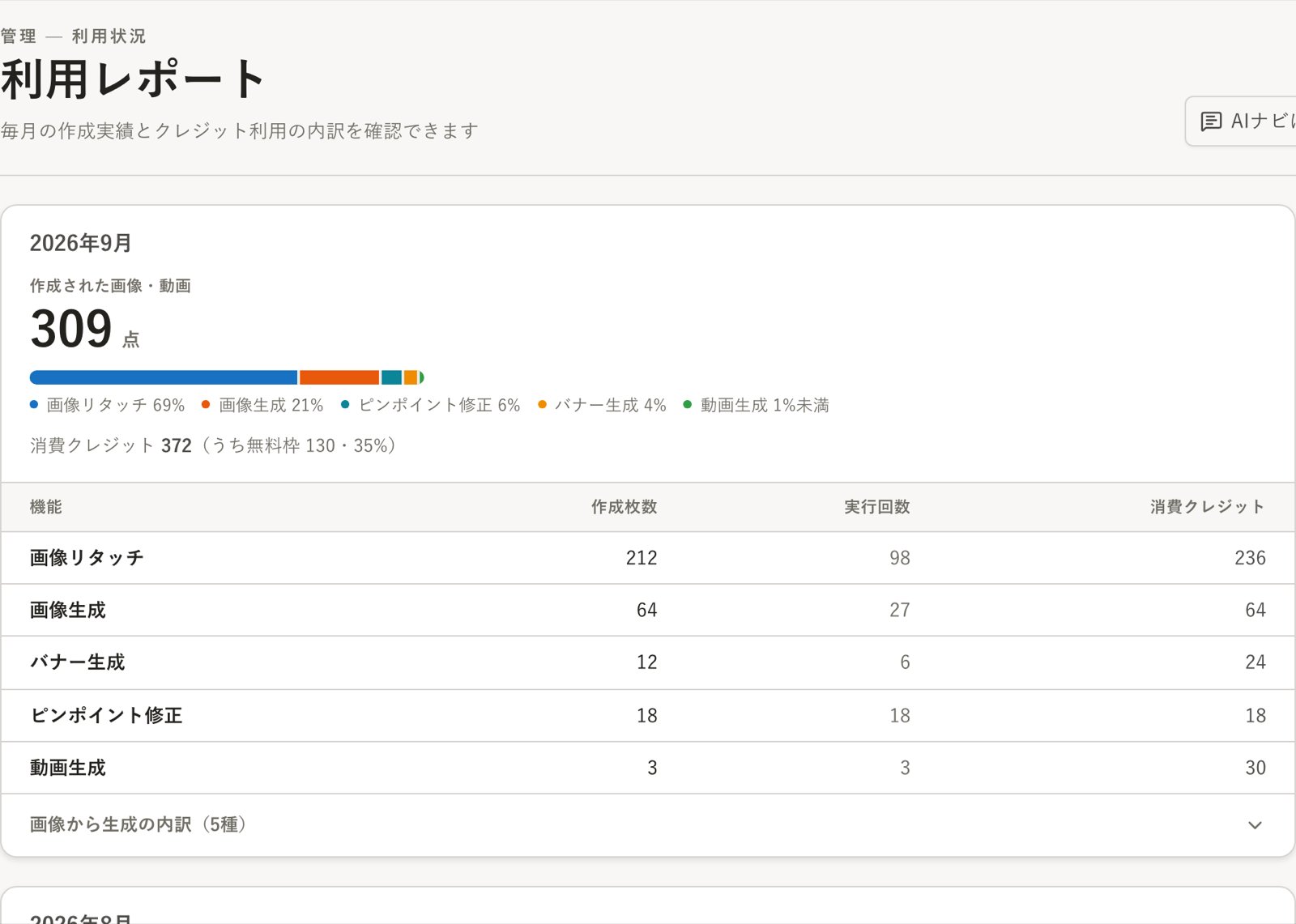Select the 画像リタッチ table row name
Screen dimensions: 1296x924
[87, 558]
